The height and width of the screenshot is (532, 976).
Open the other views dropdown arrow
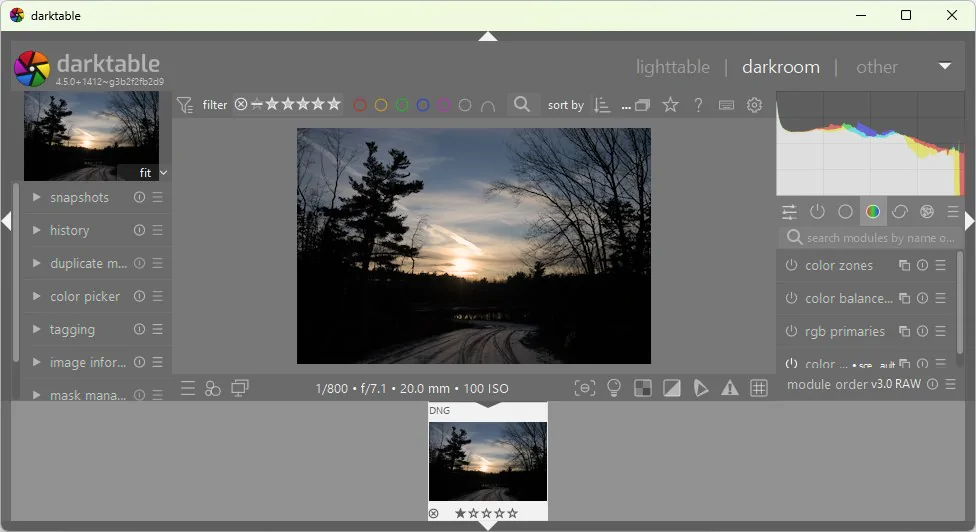pyautogui.click(x=945, y=66)
